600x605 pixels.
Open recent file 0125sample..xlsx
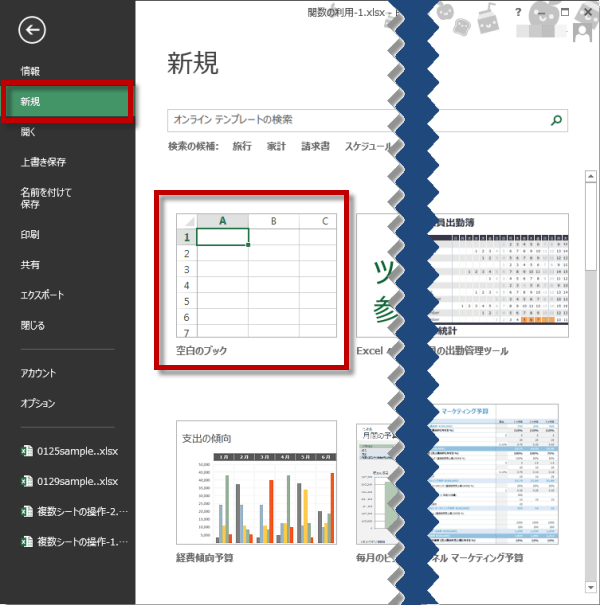77,451
